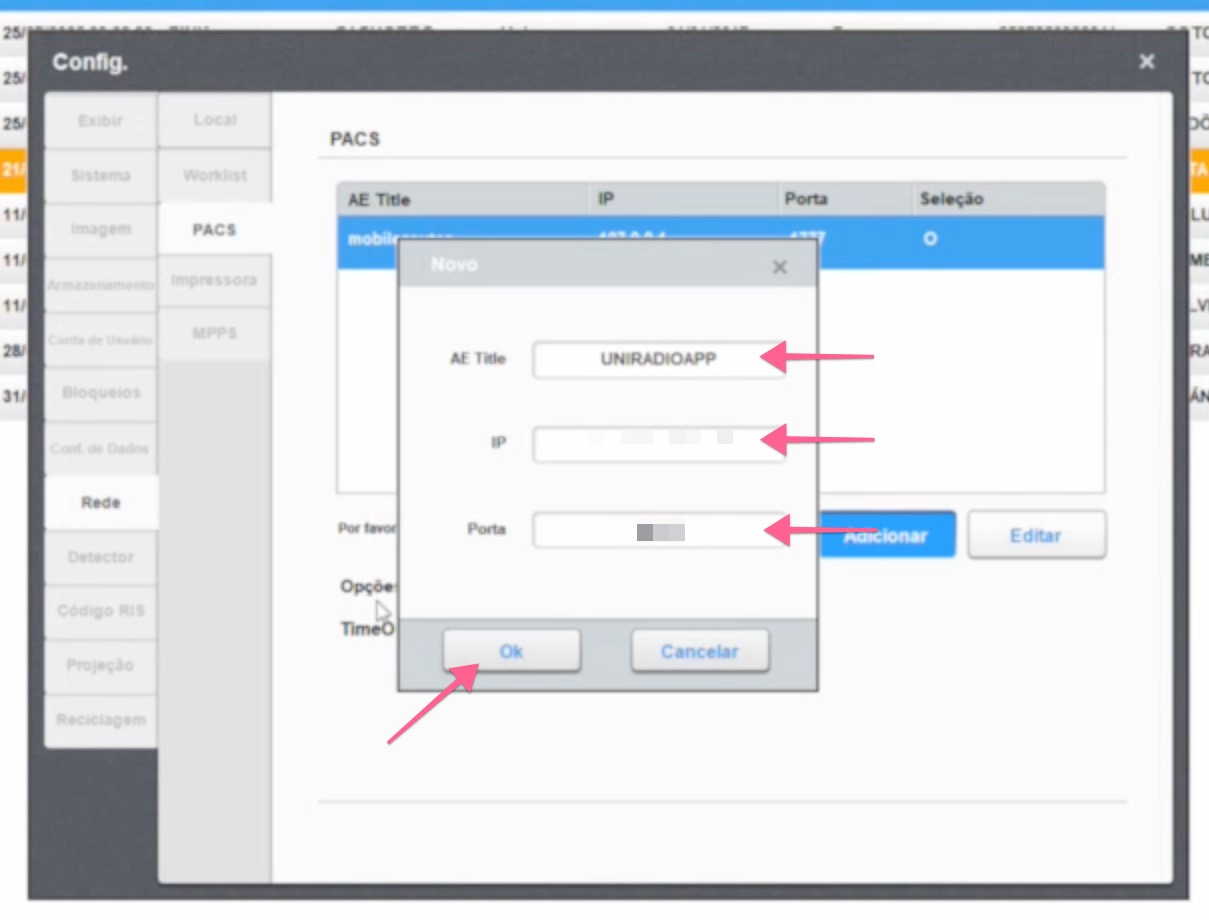The height and width of the screenshot is (920, 1209).
Task: Open the Detector configuration section
Action: click(x=100, y=556)
